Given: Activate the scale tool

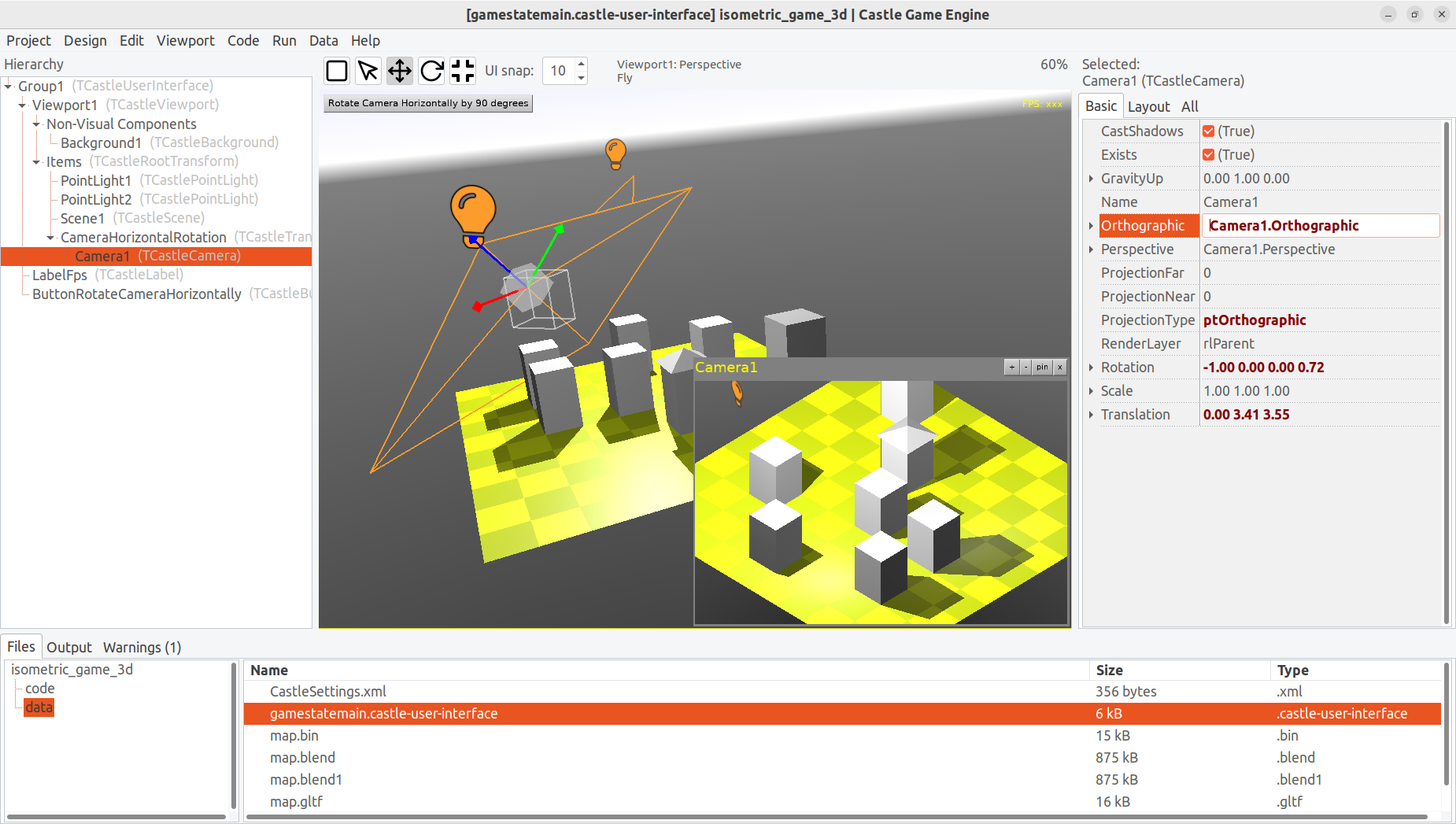Looking at the screenshot, I should (463, 71).
